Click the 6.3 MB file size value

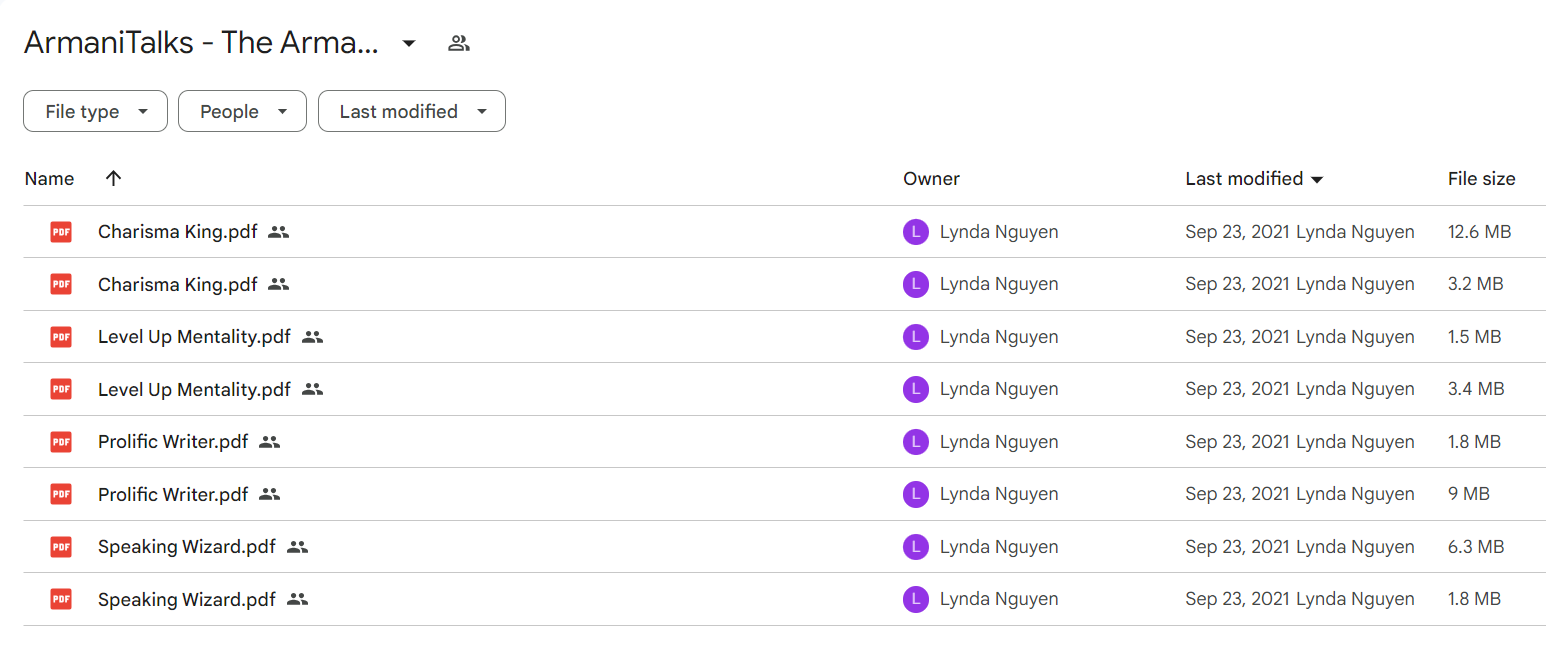click(x=1476, y=547)
